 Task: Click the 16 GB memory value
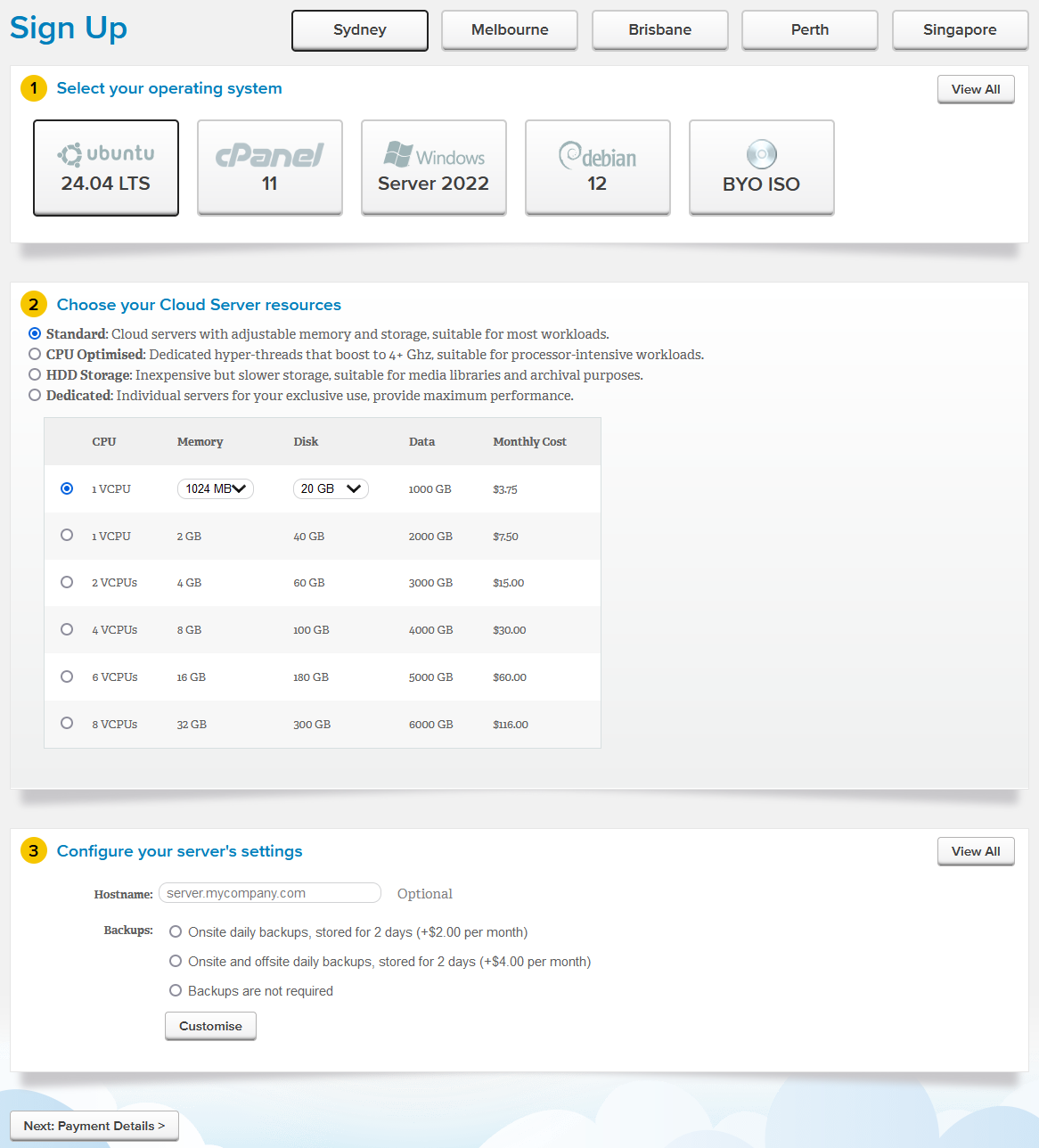click(192, 677)
